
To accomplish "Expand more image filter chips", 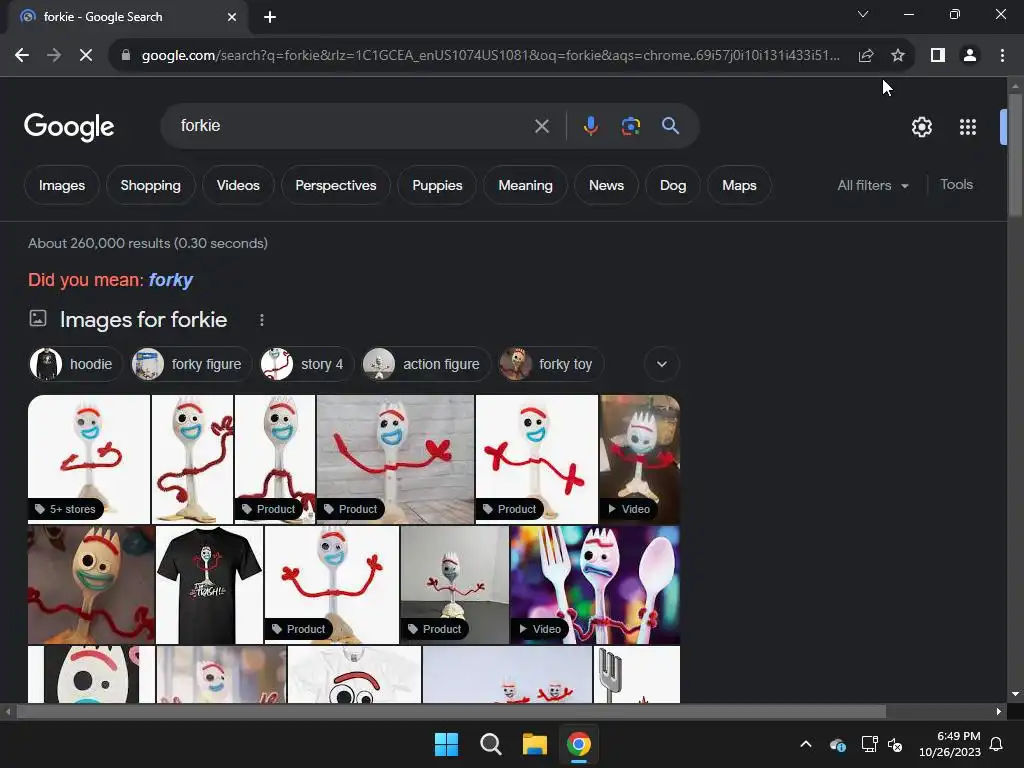I will [662, 364].
